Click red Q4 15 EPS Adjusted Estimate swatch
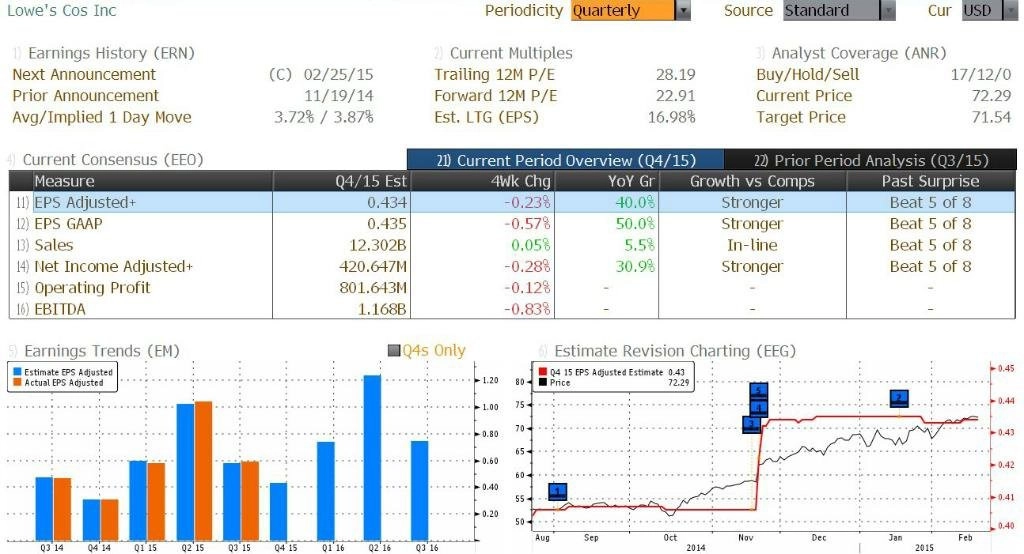 542,372
